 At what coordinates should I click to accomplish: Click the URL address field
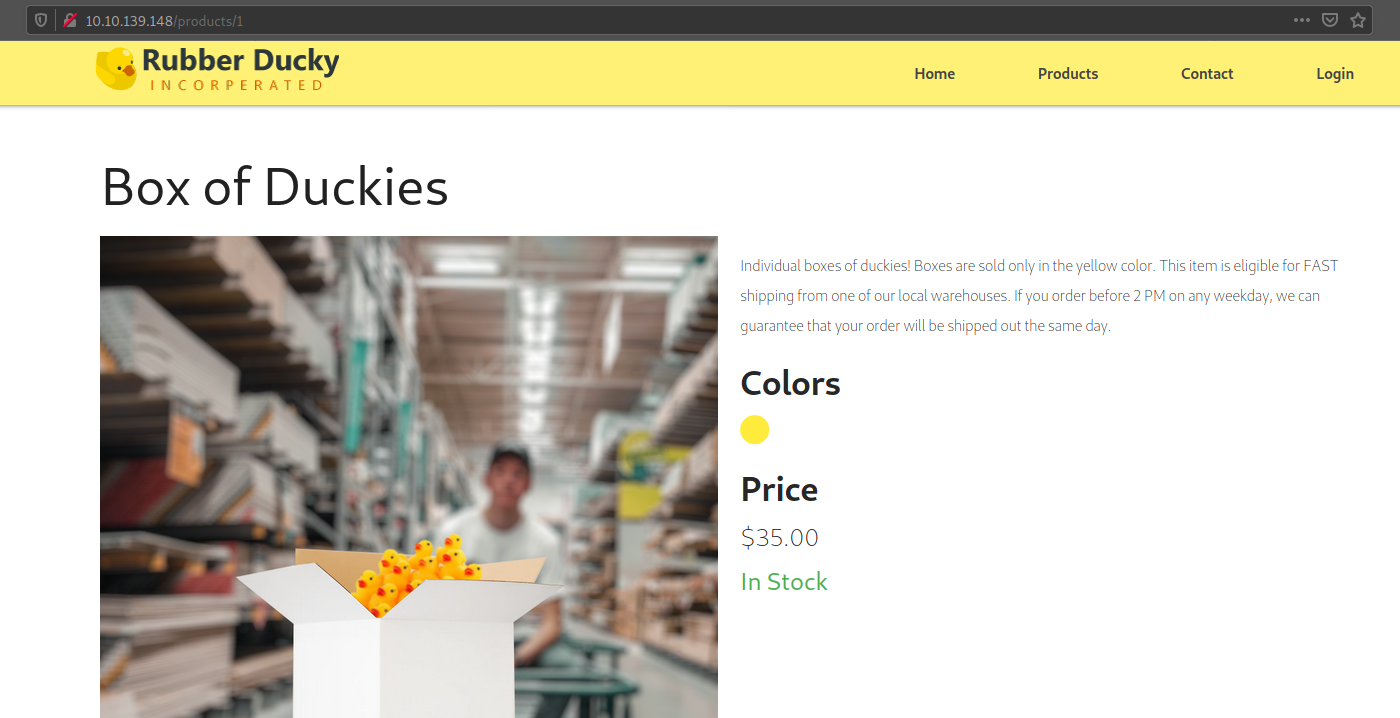pos(680,20)
